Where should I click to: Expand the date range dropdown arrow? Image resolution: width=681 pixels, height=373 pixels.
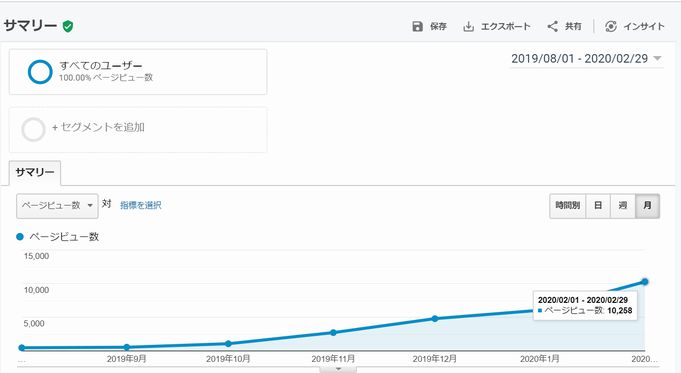[657, 58]
